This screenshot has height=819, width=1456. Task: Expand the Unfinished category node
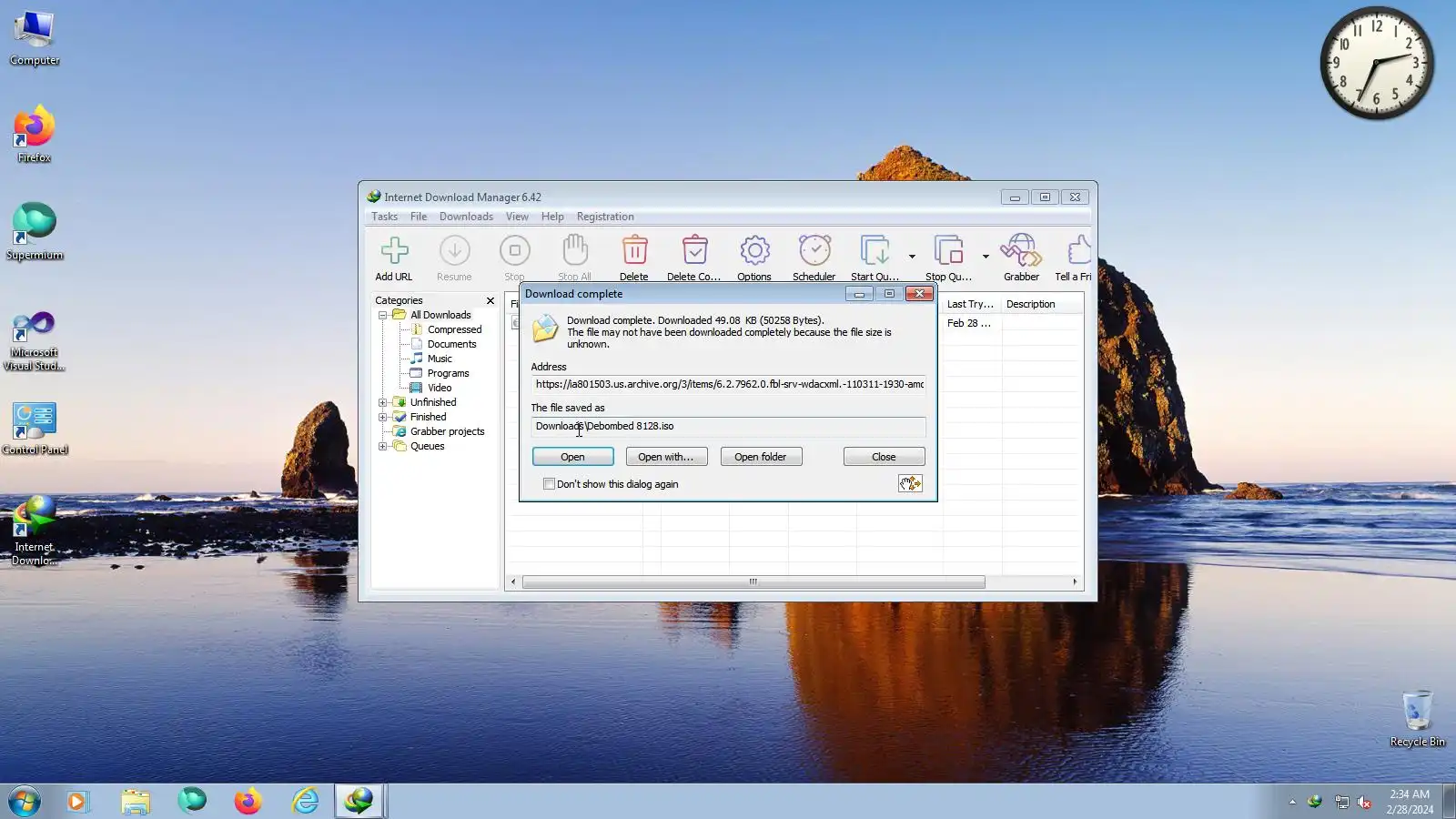383,402
